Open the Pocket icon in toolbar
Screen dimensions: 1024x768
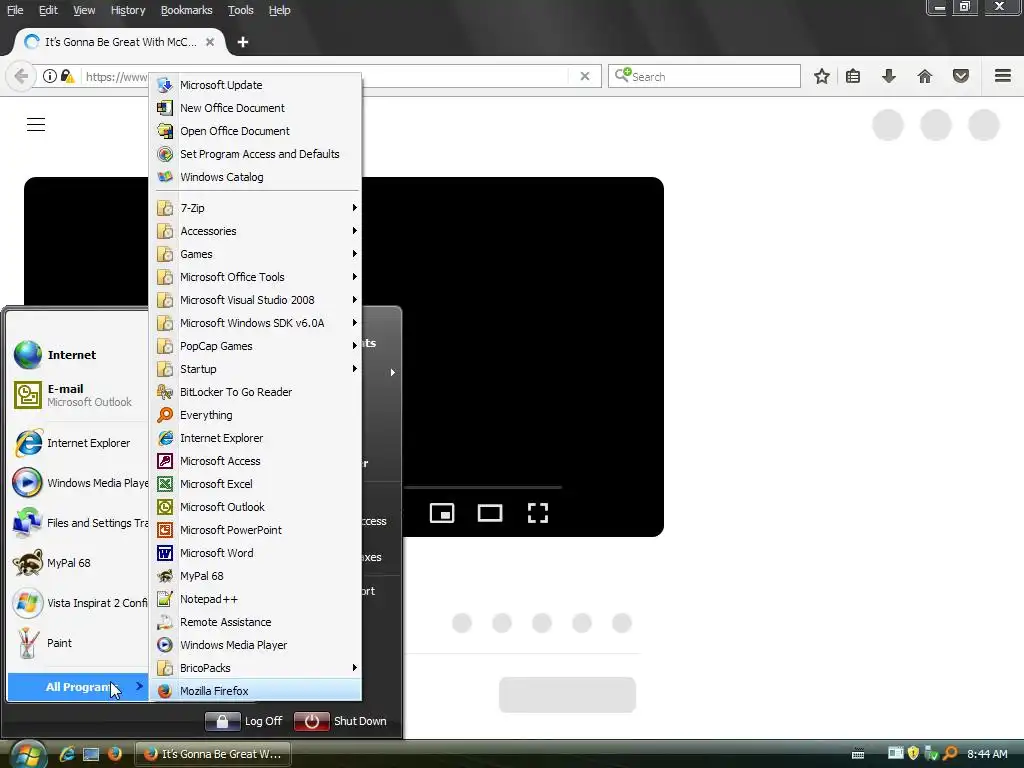[x=961, y=76]
